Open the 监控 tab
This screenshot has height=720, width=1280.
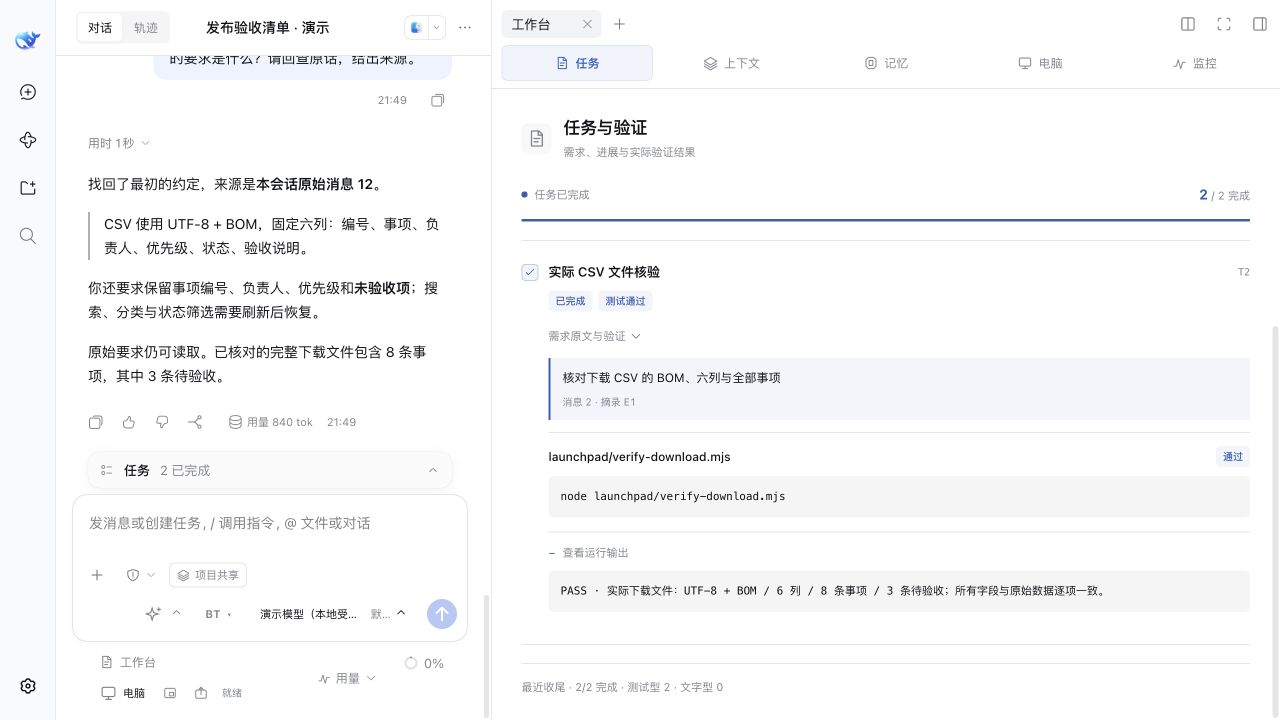tap(1195, 63)
